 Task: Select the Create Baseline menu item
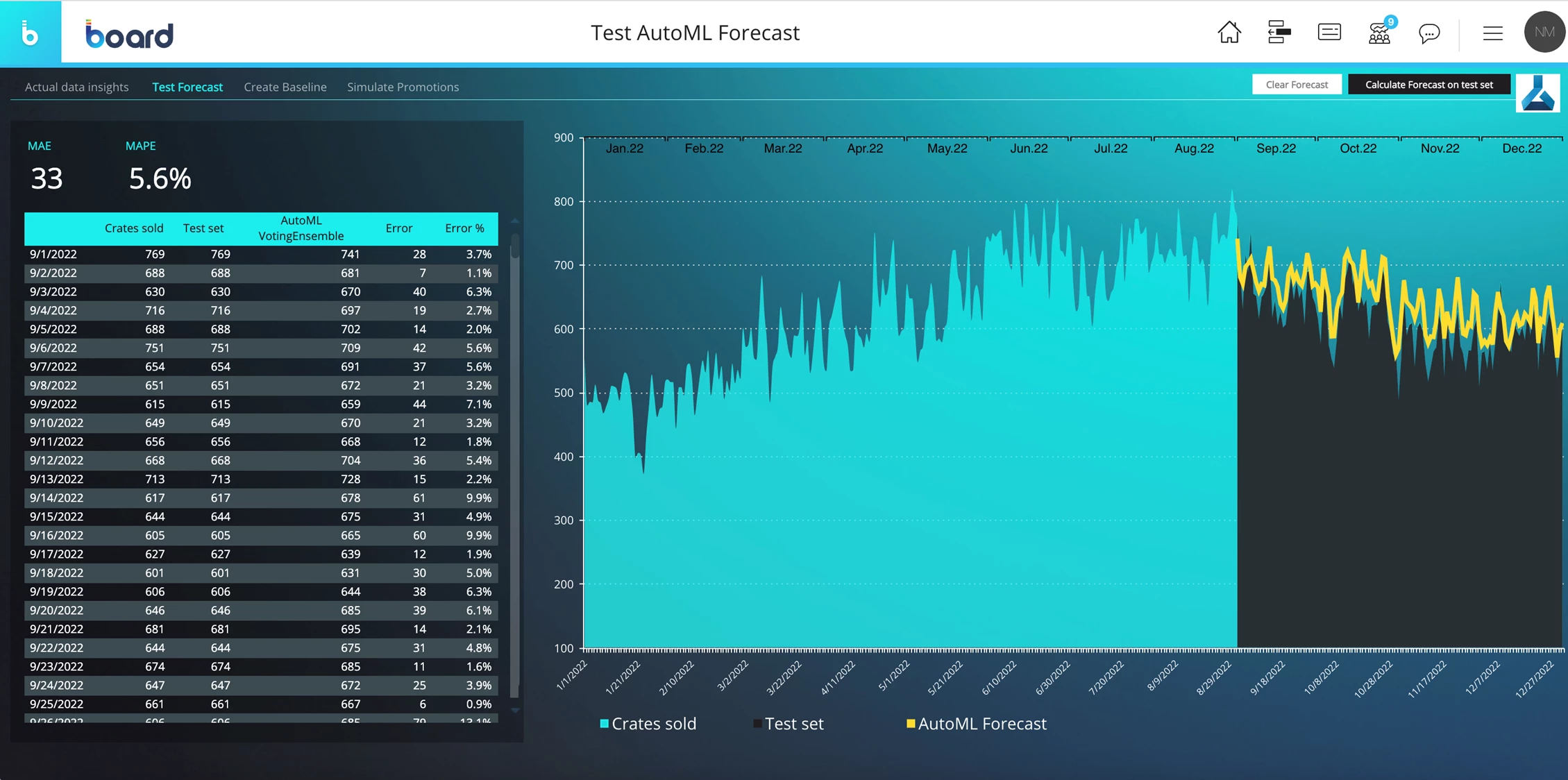pyautogui.click(x=285, y=87)
